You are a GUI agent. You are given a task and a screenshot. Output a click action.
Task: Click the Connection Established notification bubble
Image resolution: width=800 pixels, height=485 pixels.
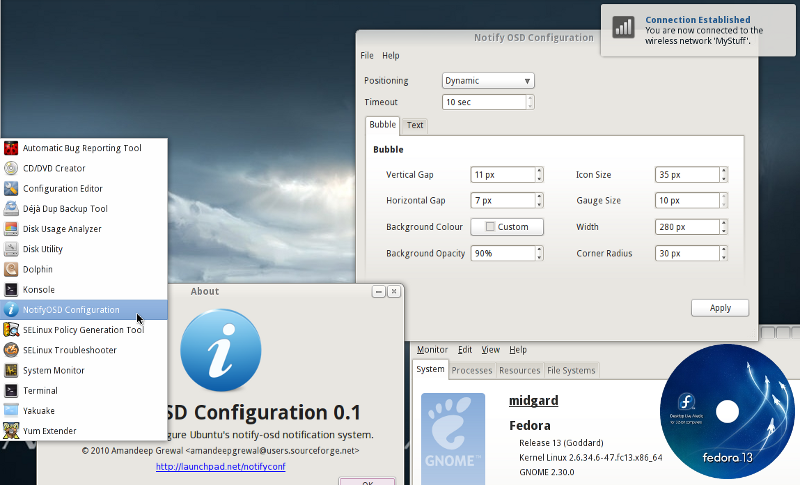point(698,31)
